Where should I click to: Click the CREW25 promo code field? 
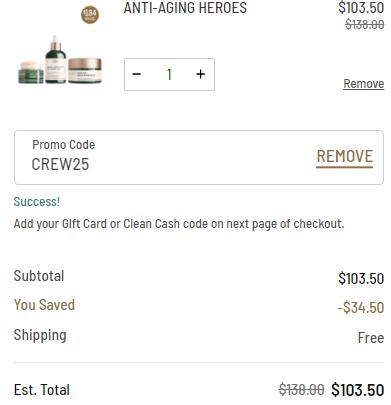click(x=199, y=157)
